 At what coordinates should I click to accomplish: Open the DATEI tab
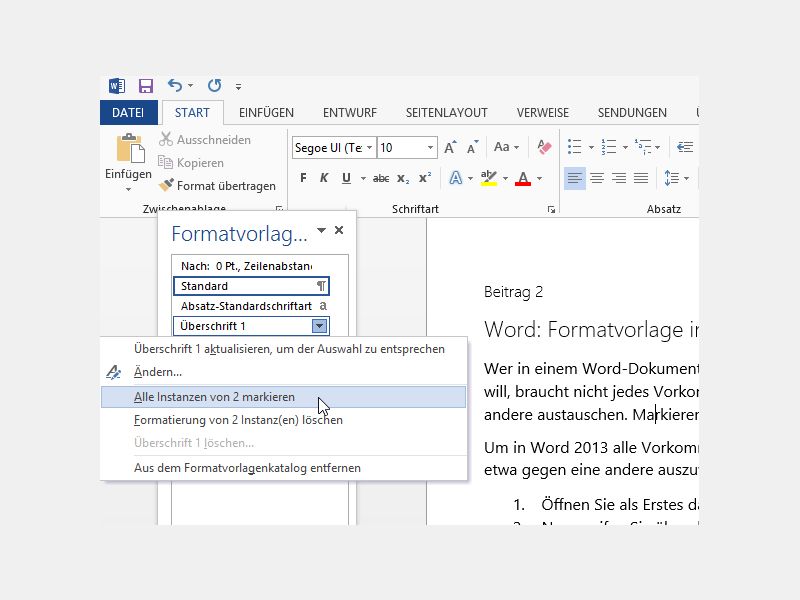click(x=128, y=113)
